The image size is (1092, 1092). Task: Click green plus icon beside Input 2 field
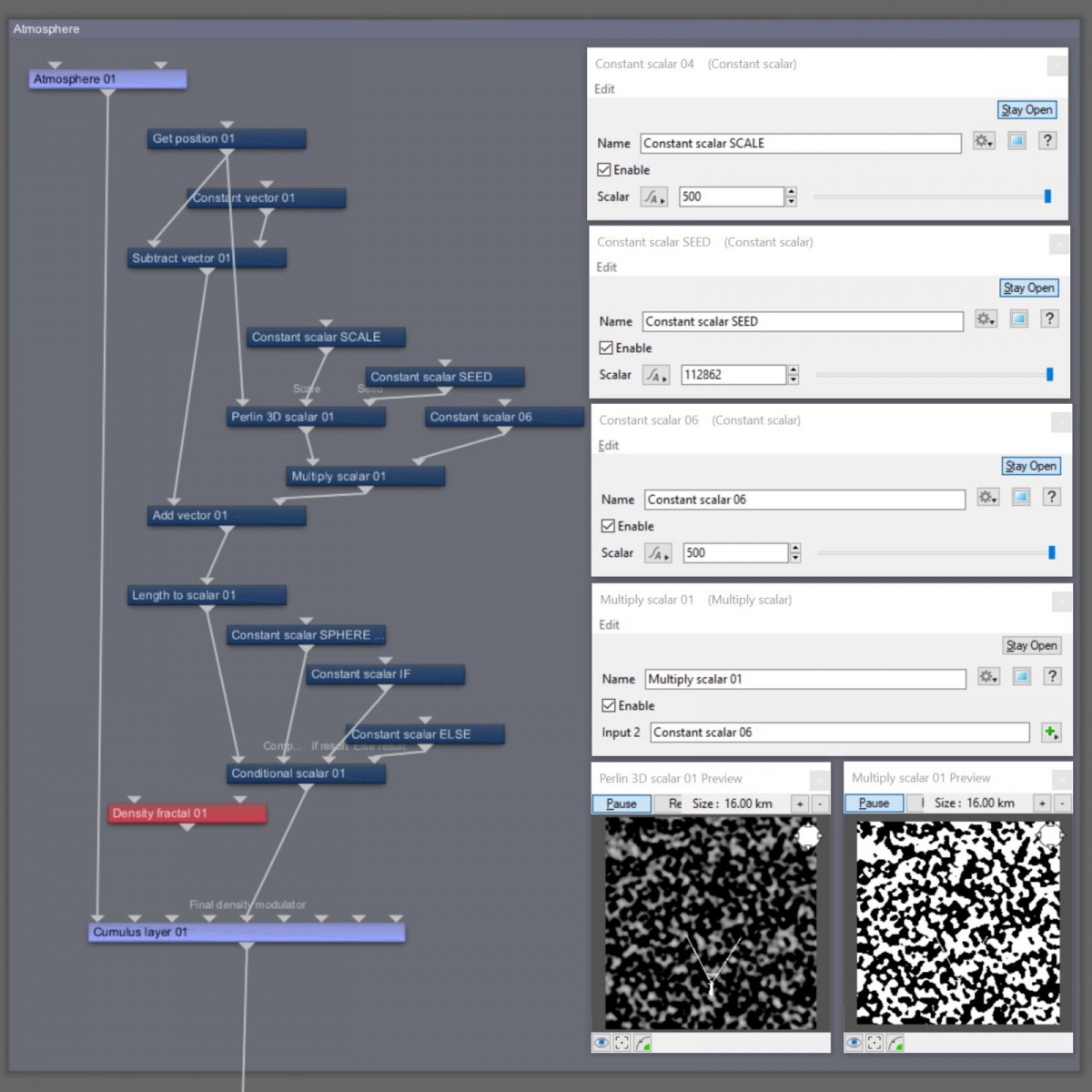[x=1051, y=733]
